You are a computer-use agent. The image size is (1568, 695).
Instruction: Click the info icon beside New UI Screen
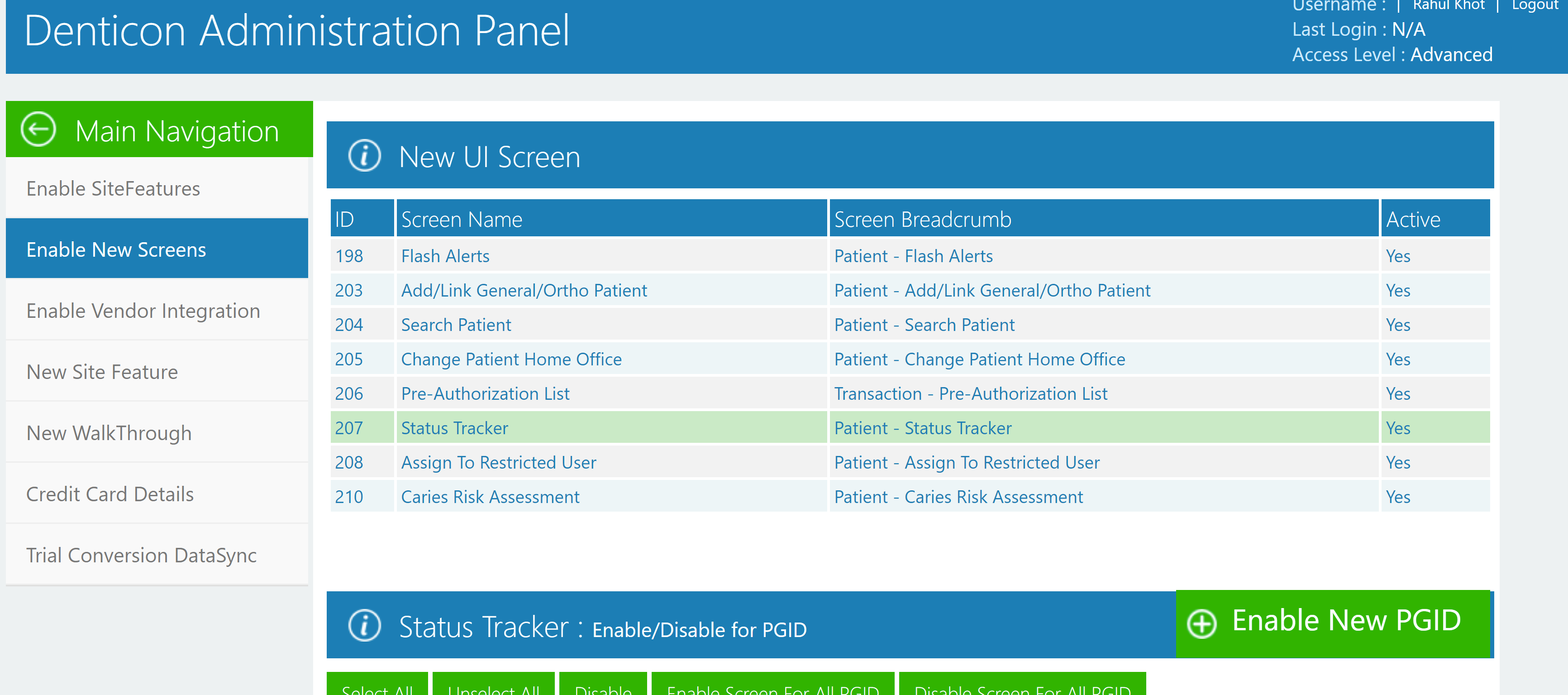coord(365,156)
